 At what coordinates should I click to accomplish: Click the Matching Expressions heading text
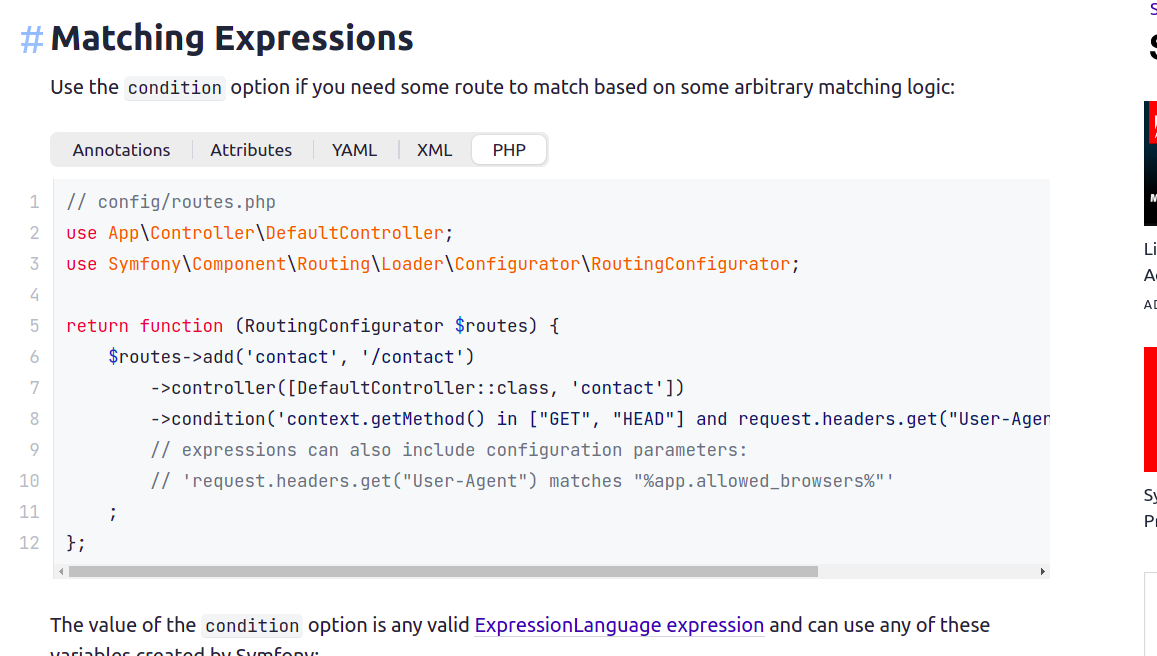(231, 39)
